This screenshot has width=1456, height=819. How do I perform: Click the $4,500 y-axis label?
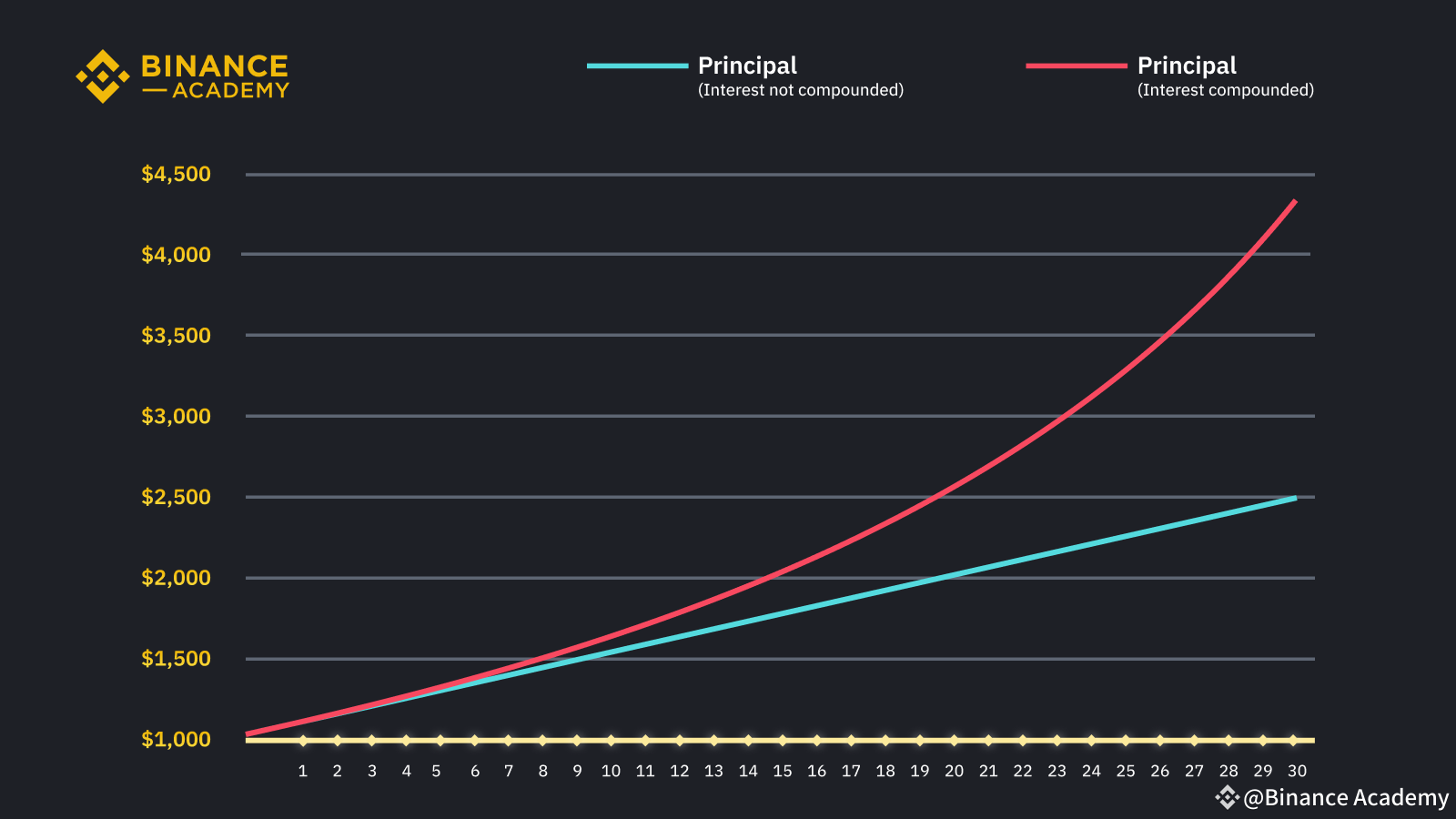click(176, 174)
